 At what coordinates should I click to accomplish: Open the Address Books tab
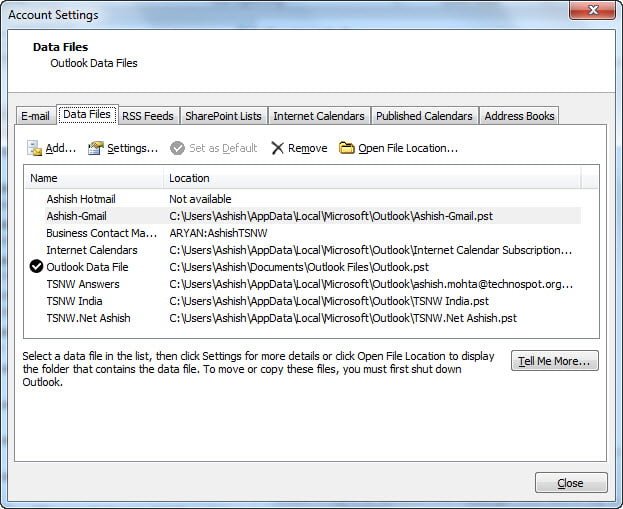pyautogui.click(x=519, y=116)
